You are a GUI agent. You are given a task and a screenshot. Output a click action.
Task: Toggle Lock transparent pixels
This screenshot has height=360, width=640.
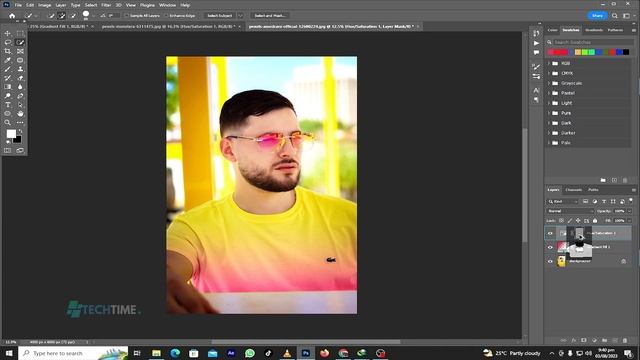pos(562,221)
